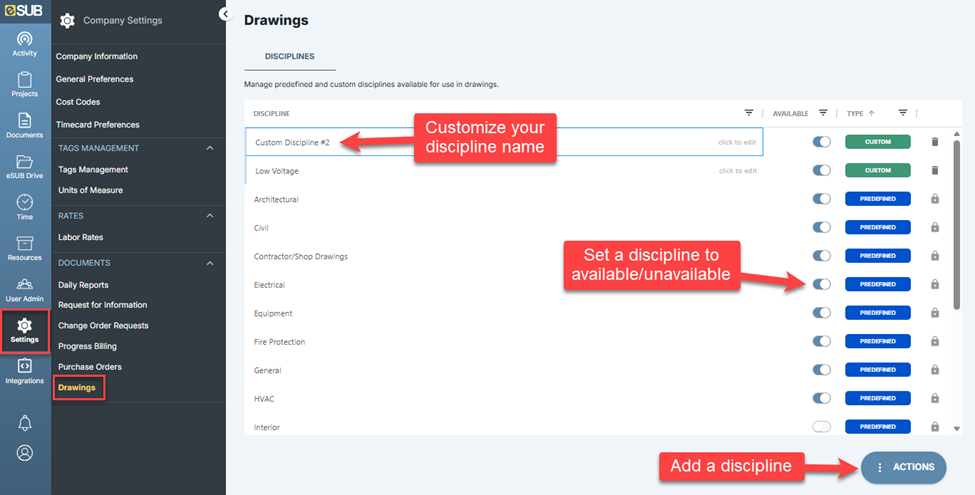The width and height of the screenshot is (975, 495).
Task: Collapse the Rates section
Action: coord(210,216)
